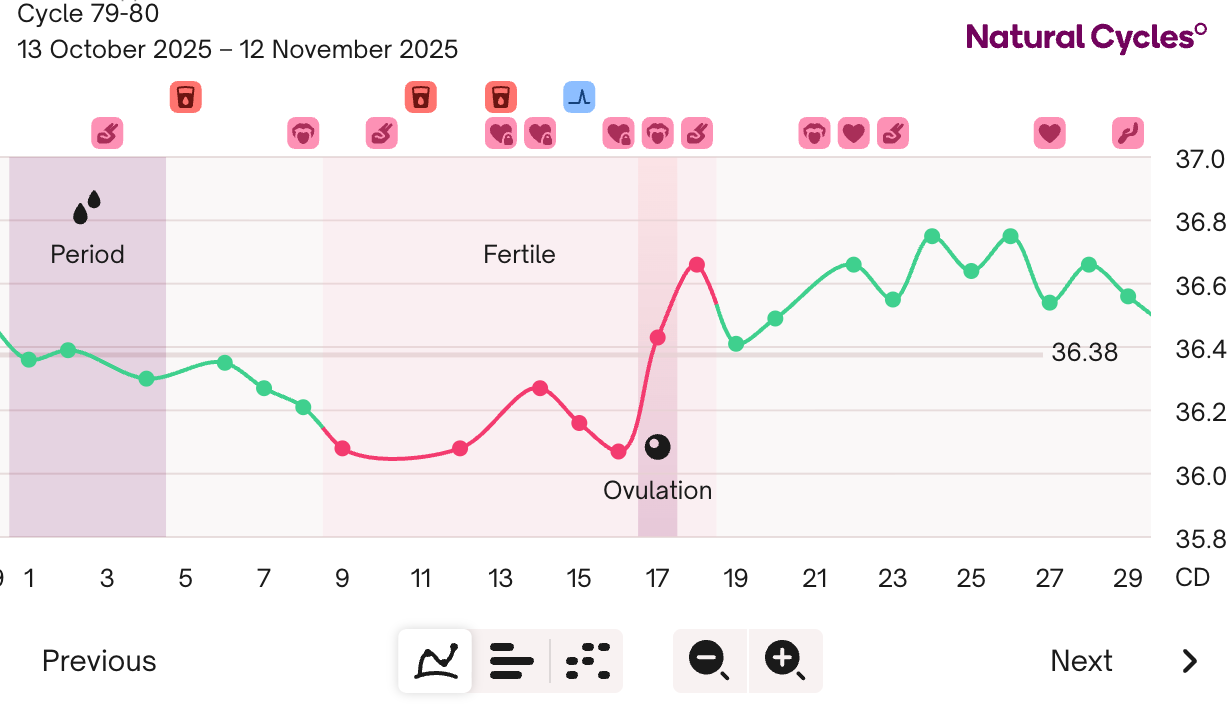Click the blue LH test icon above day 15
The height and width of the screenshot is (704, 1232).
579,97
